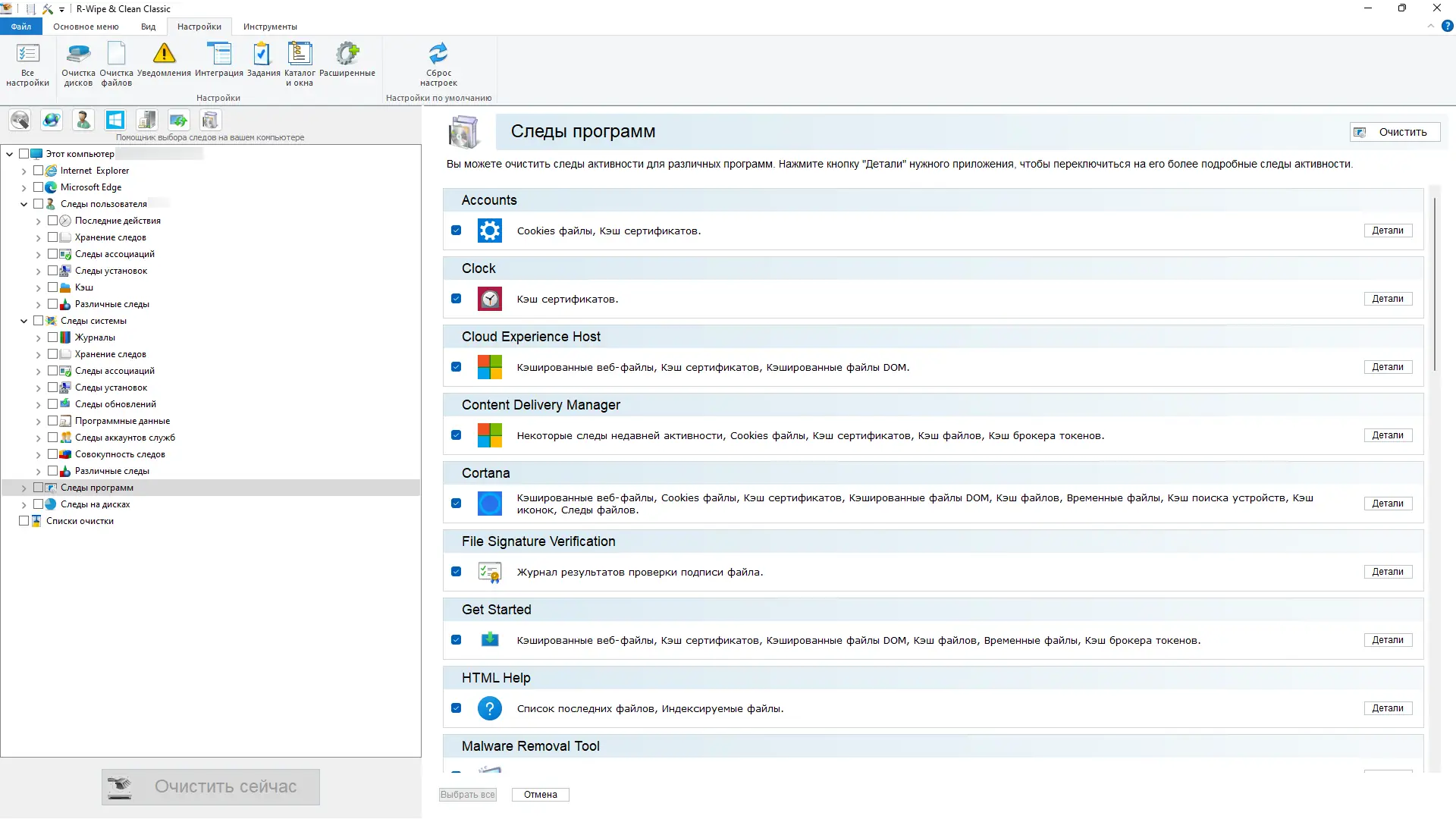Click the Windows logo traces helper icon
The height and width of the screenshot is (819, 1456).
pyautogui.click(x=115, y=120)
